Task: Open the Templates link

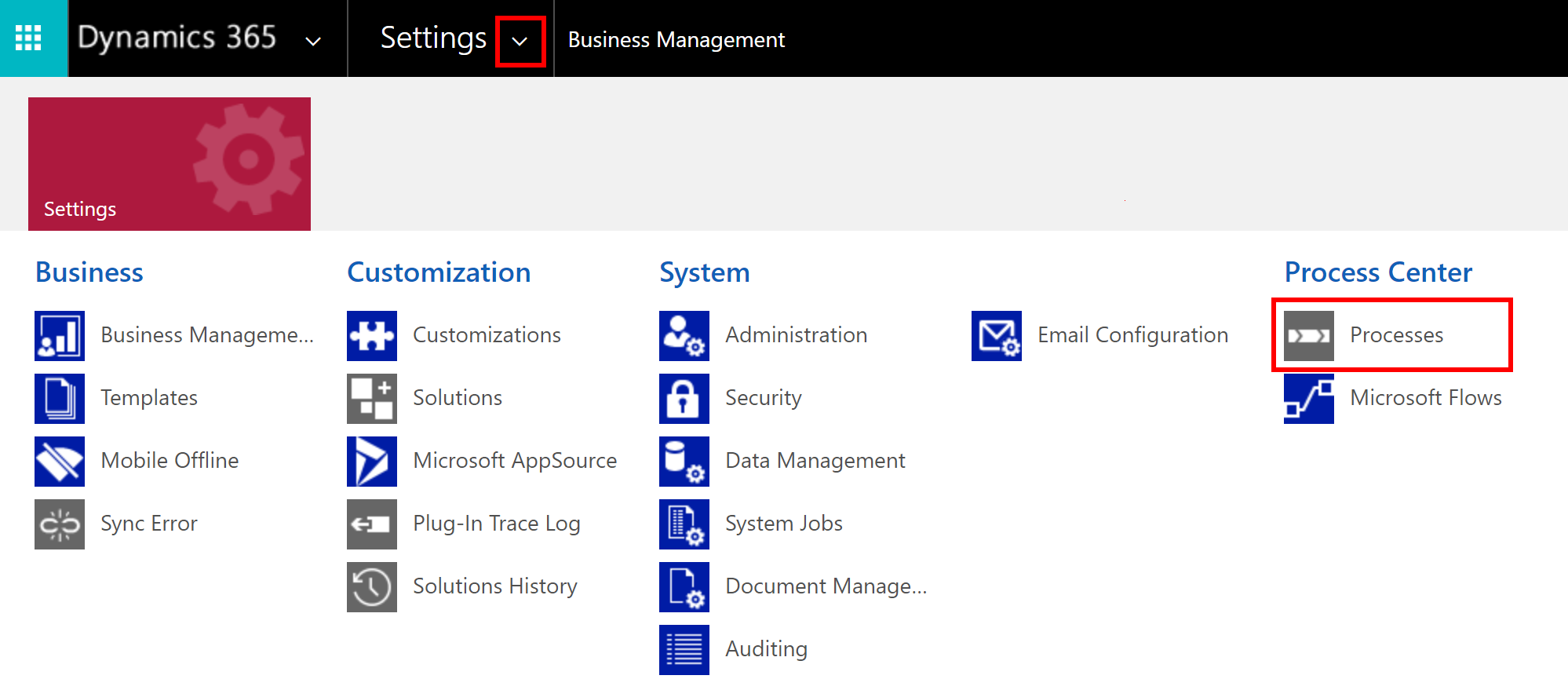Action: pyautogui.click(x=148, y=398)
